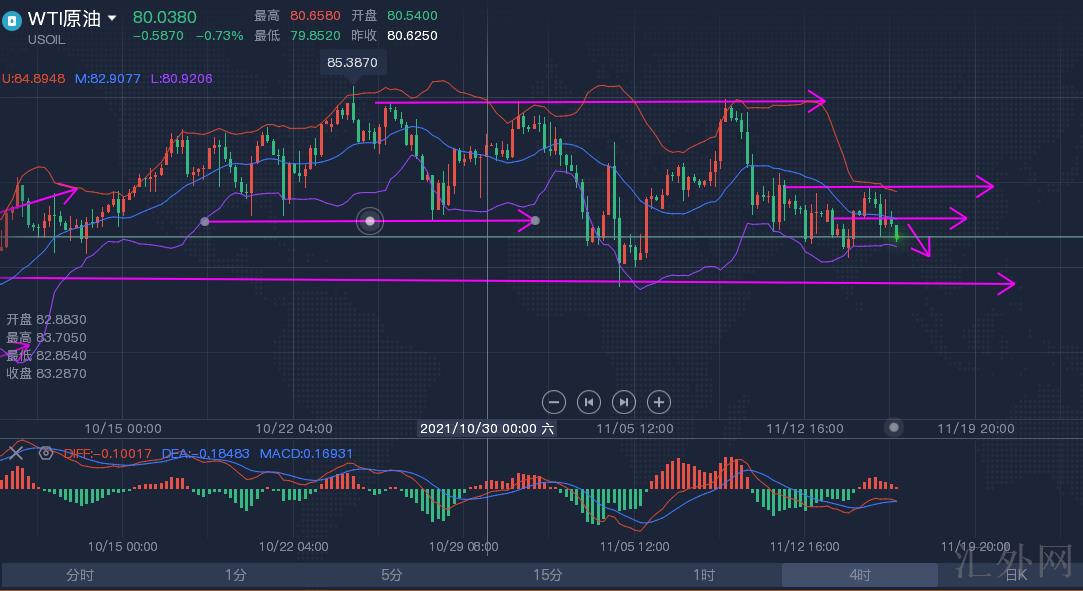Select the 4时 timeframe tab
Screen dimensions: 1083x591
pyautogui.click(x=860, y=575)
